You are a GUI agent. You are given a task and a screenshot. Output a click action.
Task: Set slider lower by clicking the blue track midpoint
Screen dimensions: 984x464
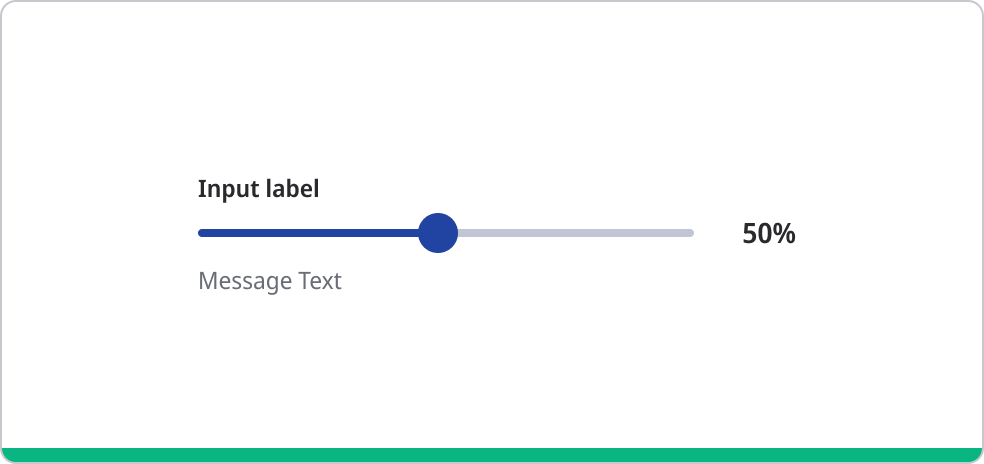tap(308, 233)
